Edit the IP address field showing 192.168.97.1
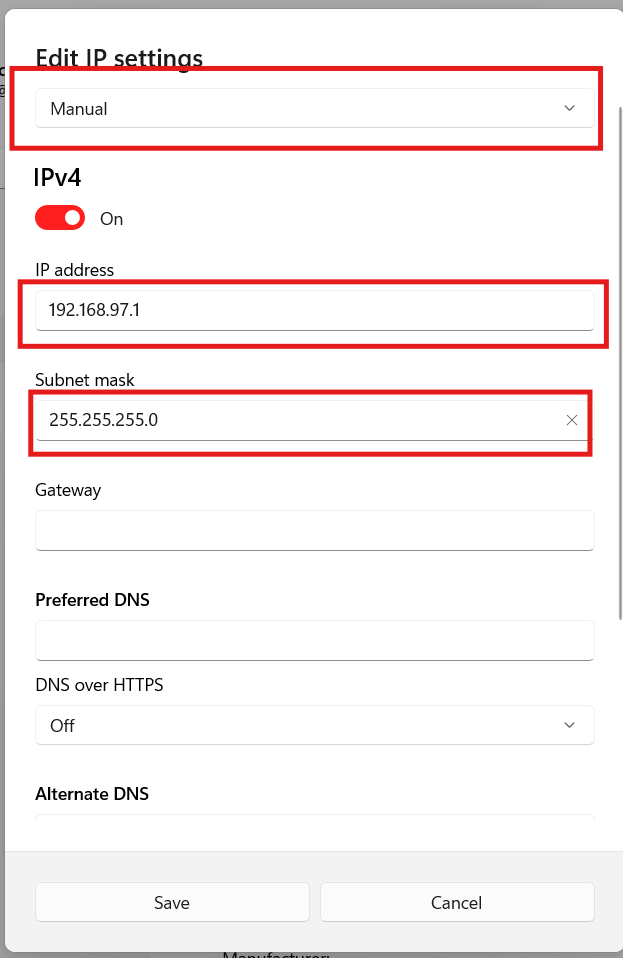 pos(315,310)
